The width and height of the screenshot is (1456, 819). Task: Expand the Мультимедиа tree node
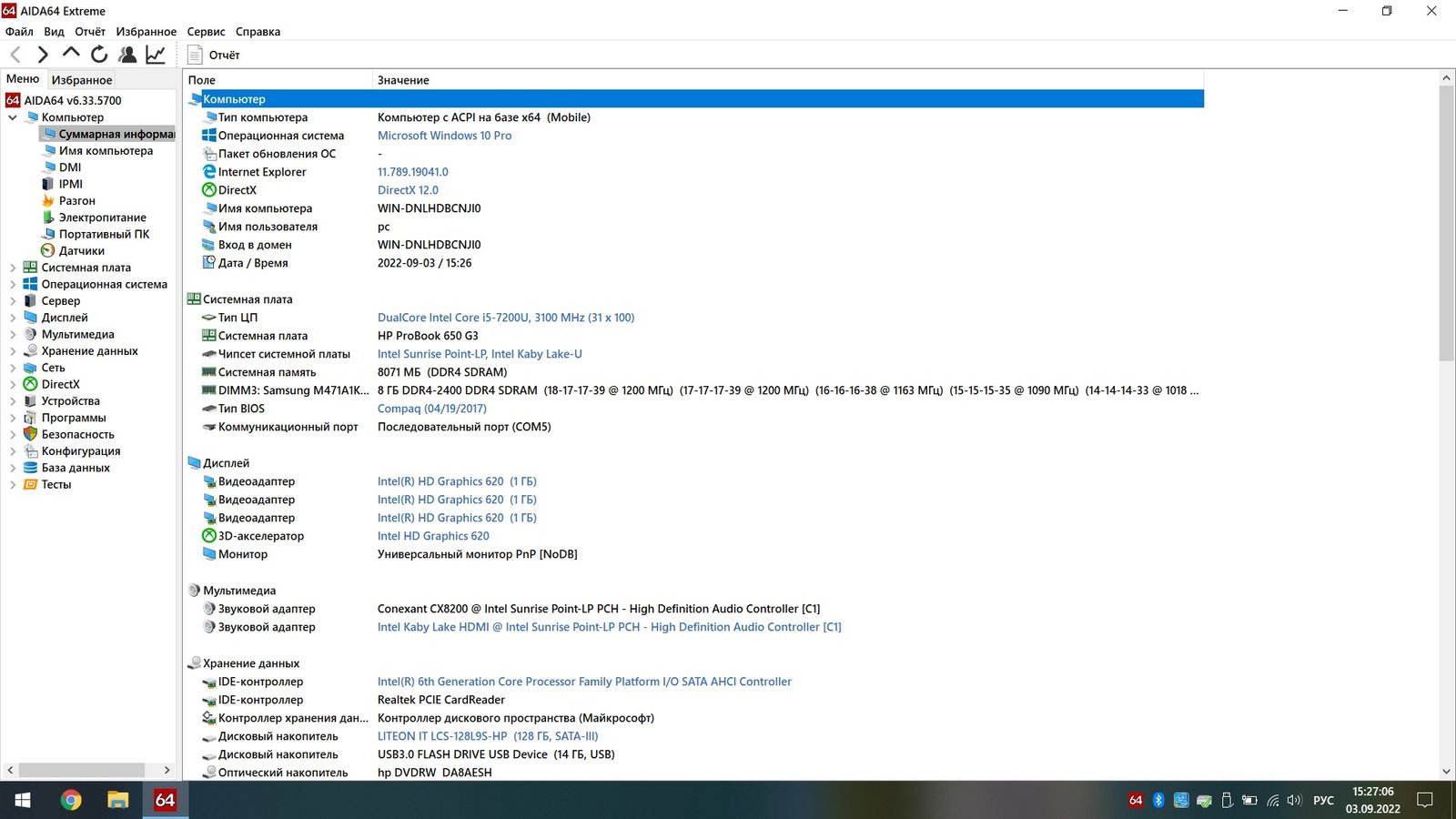(13, 334)
